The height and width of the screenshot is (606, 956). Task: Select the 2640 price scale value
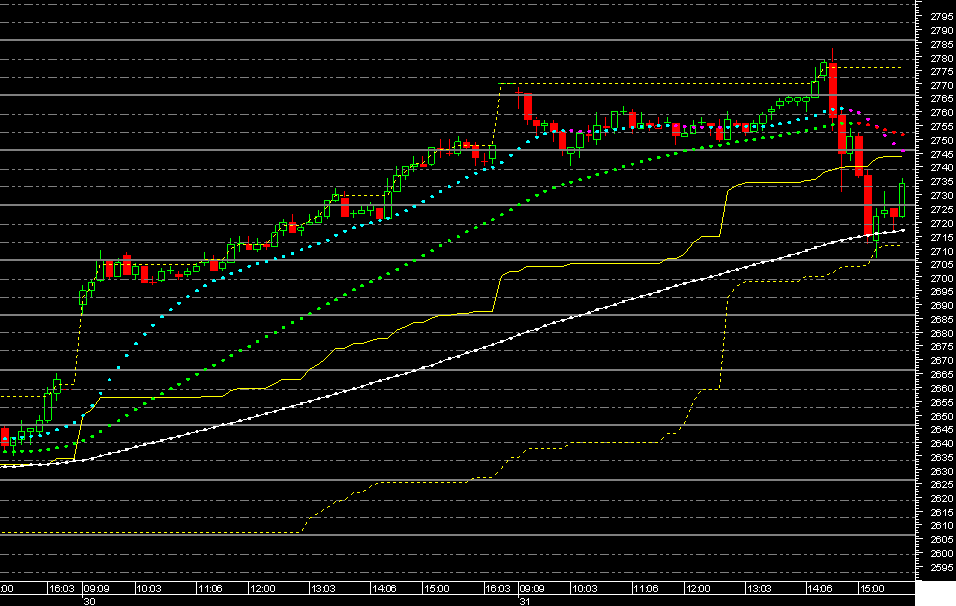942,443
